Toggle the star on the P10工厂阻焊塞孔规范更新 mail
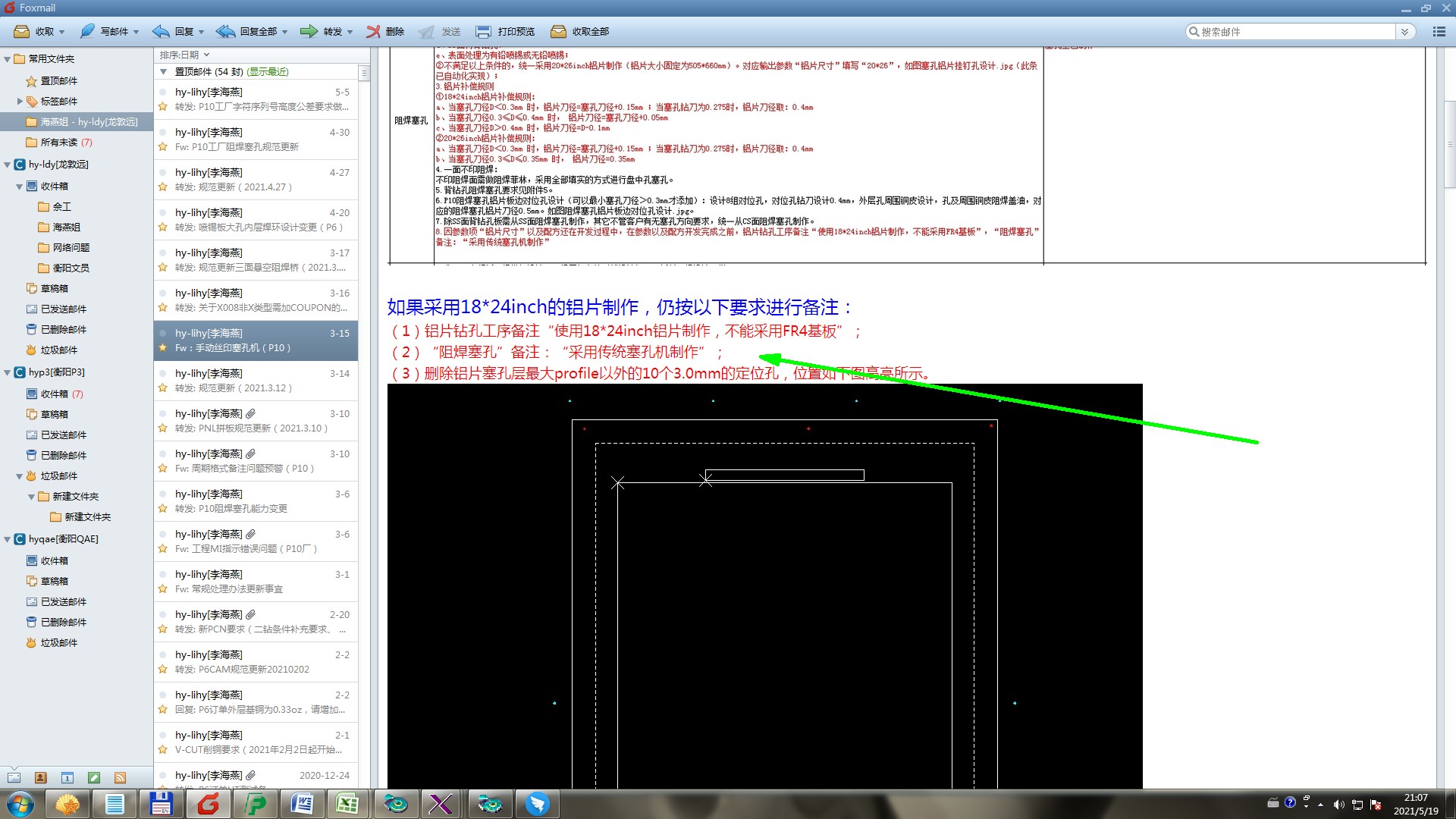The height and width of the screenshot is (819, 1456). (x=162, y=146)
